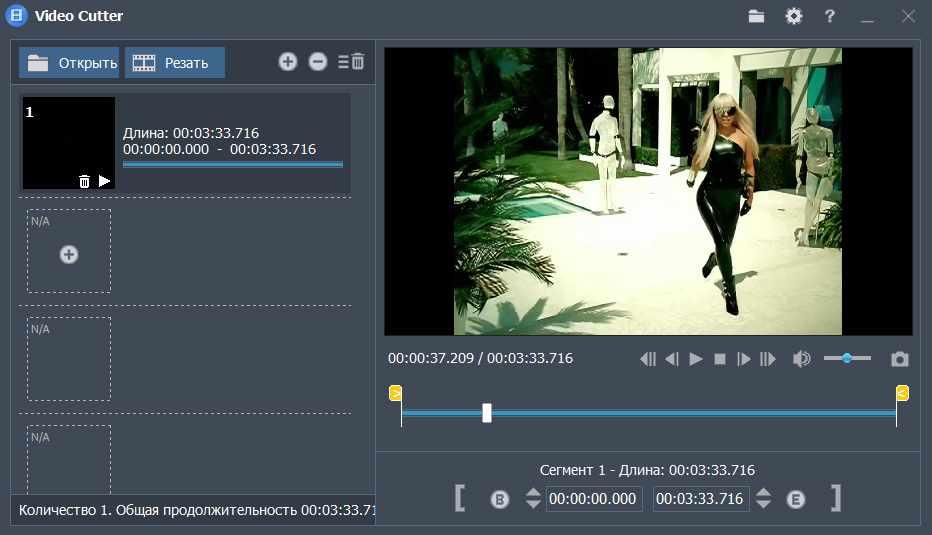This screenshot has height=535, width=932.
Task: Jump to next keyframe button
Action: click(768, 359)
